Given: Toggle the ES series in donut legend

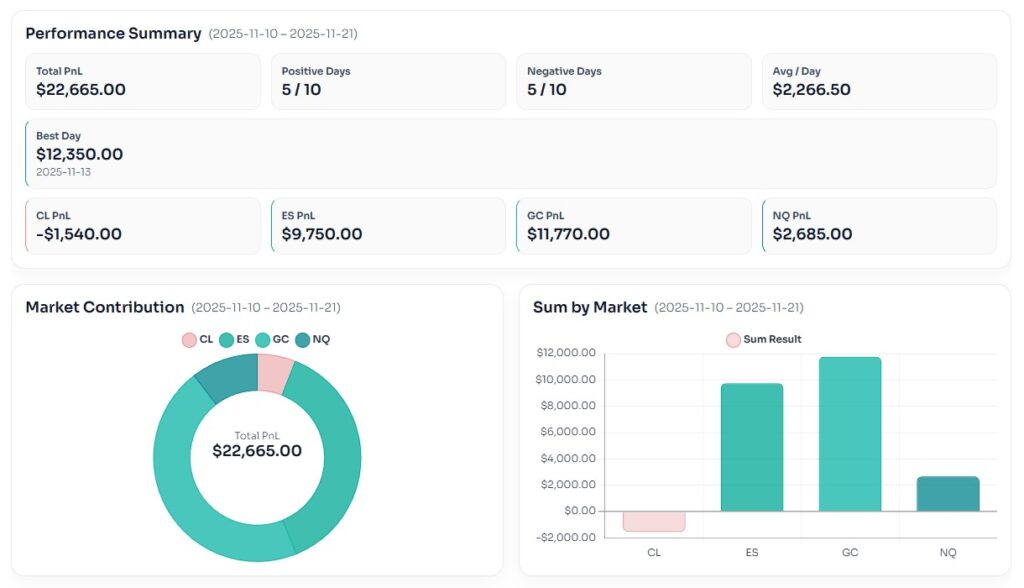Looking at the screenshot, I should tap(234, 340).
